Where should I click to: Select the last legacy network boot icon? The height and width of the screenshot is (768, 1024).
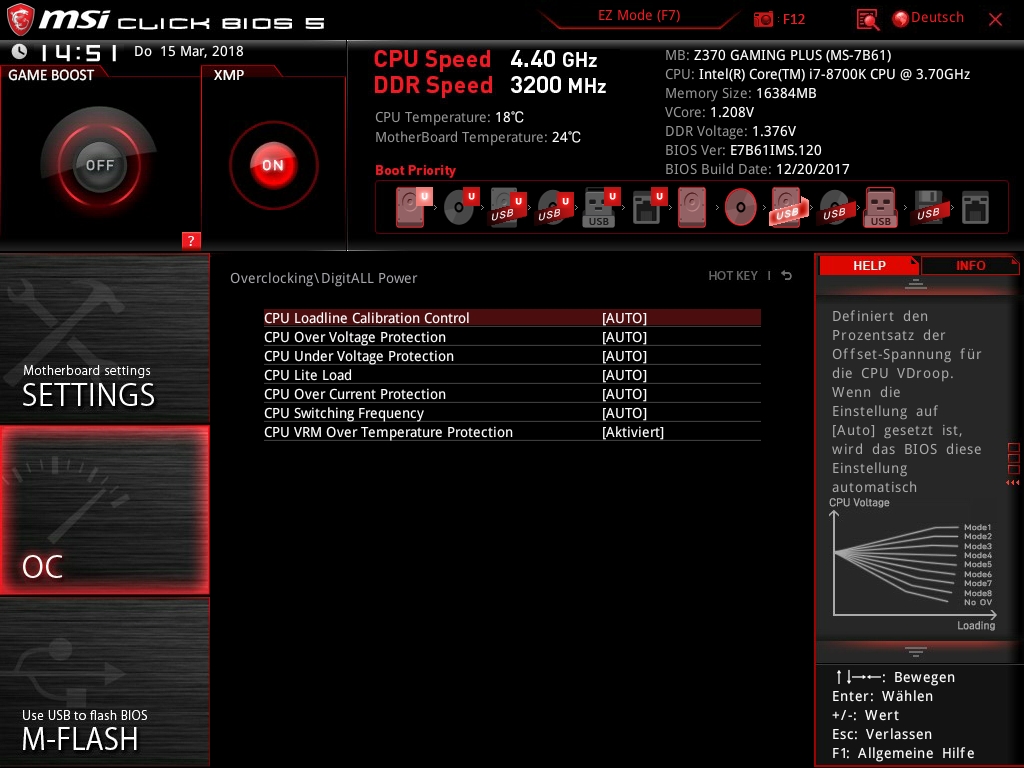coord(976,208)
